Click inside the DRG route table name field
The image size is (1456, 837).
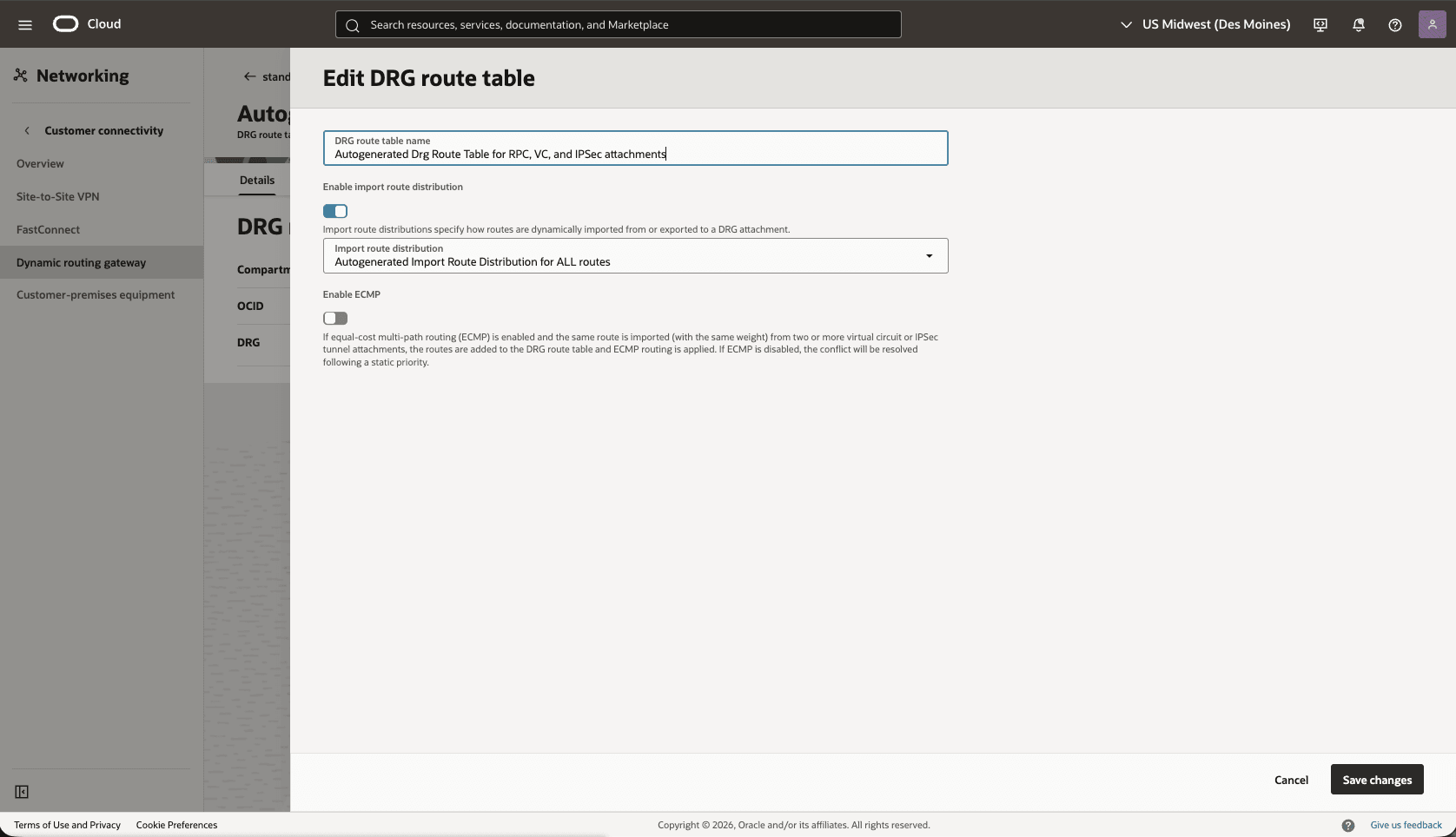pos(635,154)
